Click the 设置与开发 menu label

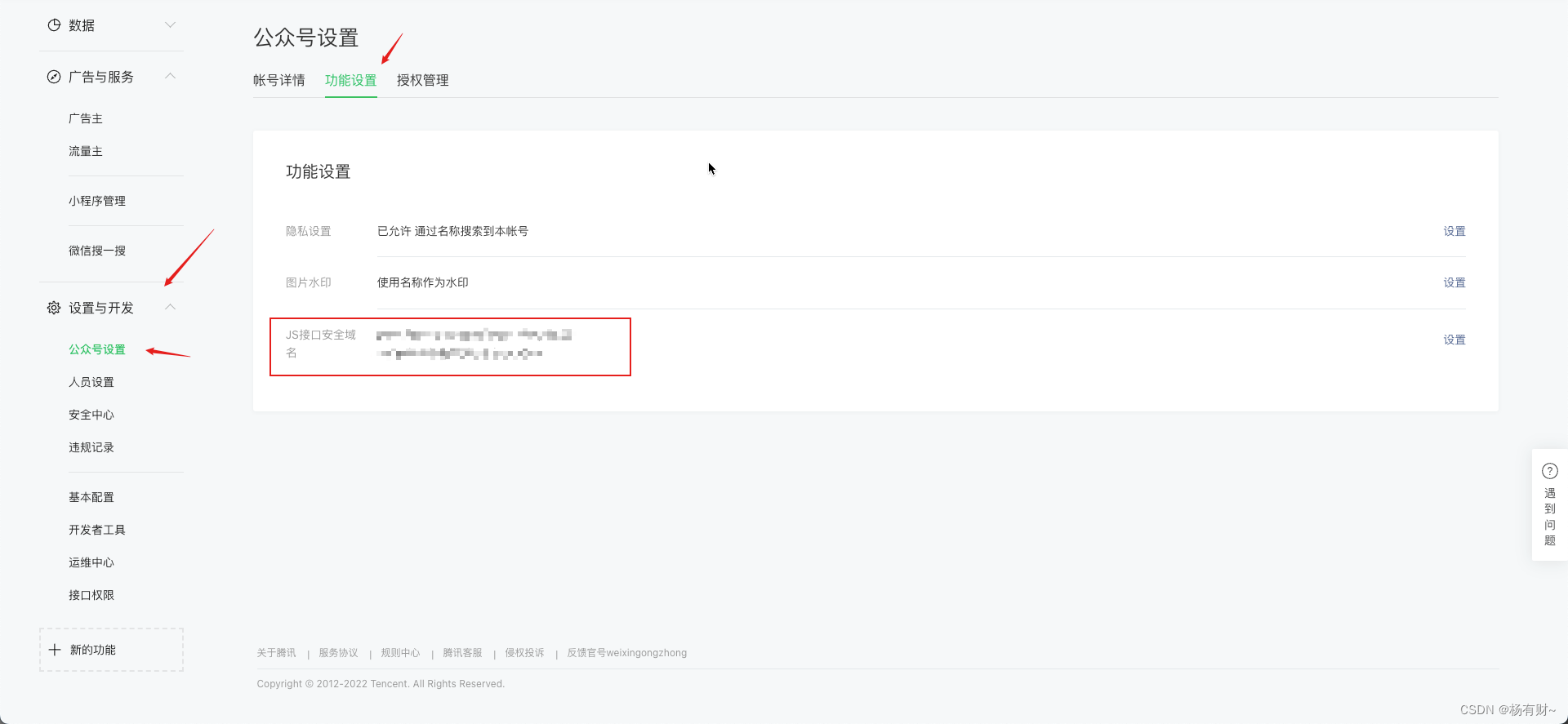101,308
